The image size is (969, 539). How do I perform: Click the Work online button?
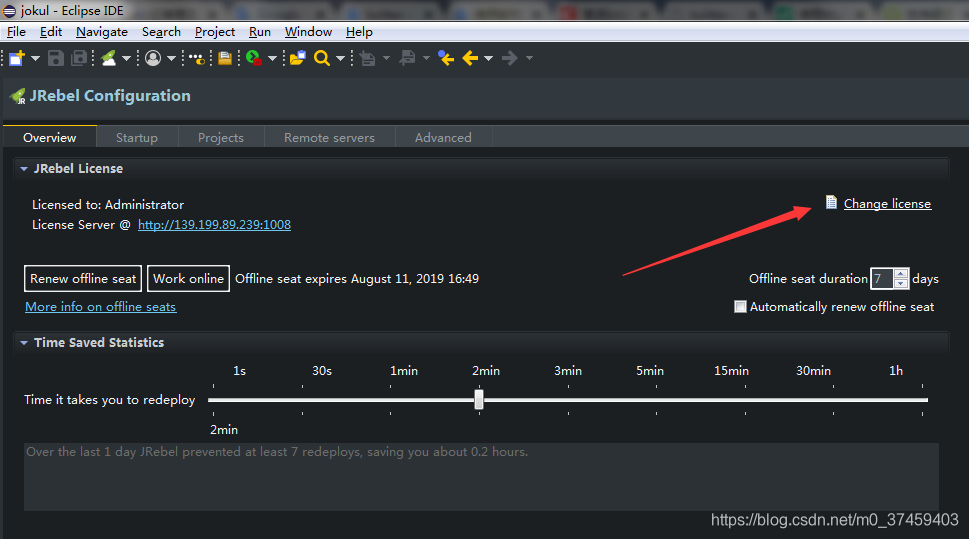click(188, 279)
